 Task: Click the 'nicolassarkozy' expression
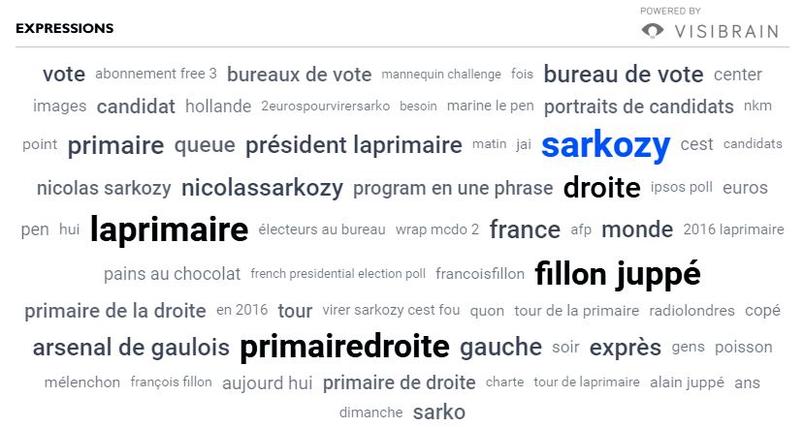pyautogui.click(x=262, y=188)
